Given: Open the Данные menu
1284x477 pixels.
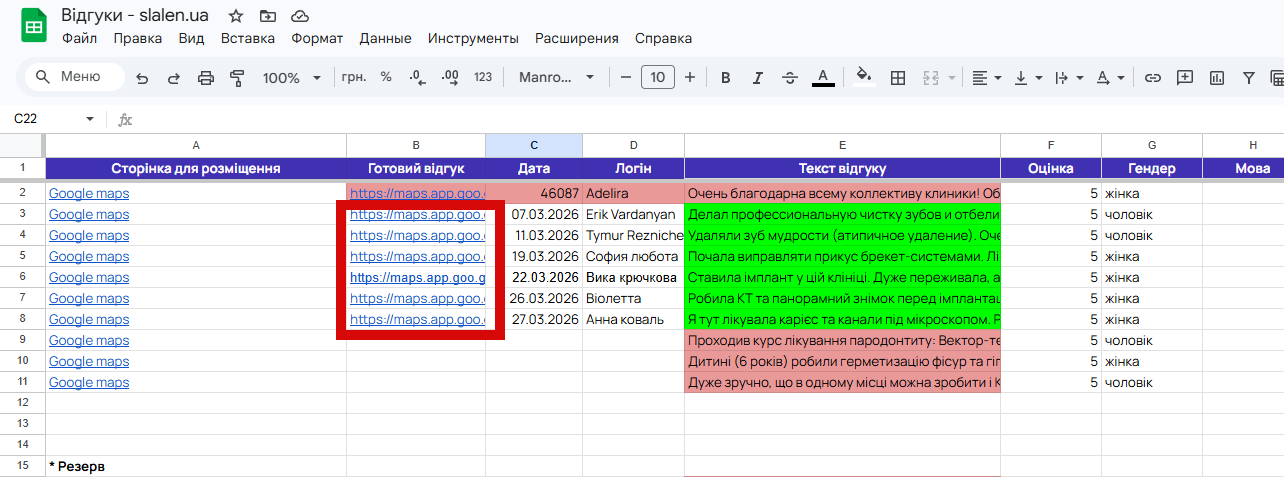Looking at the screenshot, I should pos(385,38).
